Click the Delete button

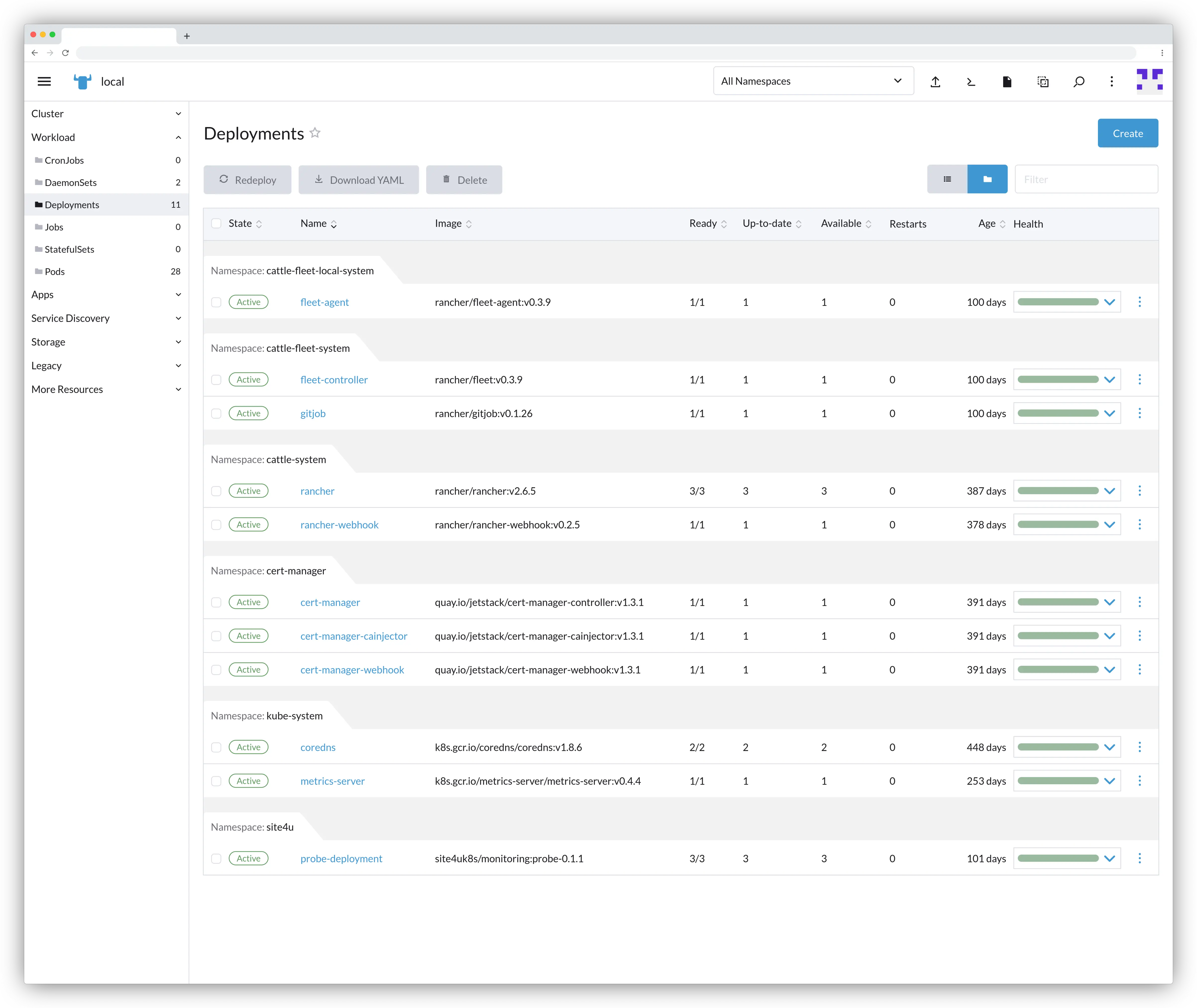464,180
